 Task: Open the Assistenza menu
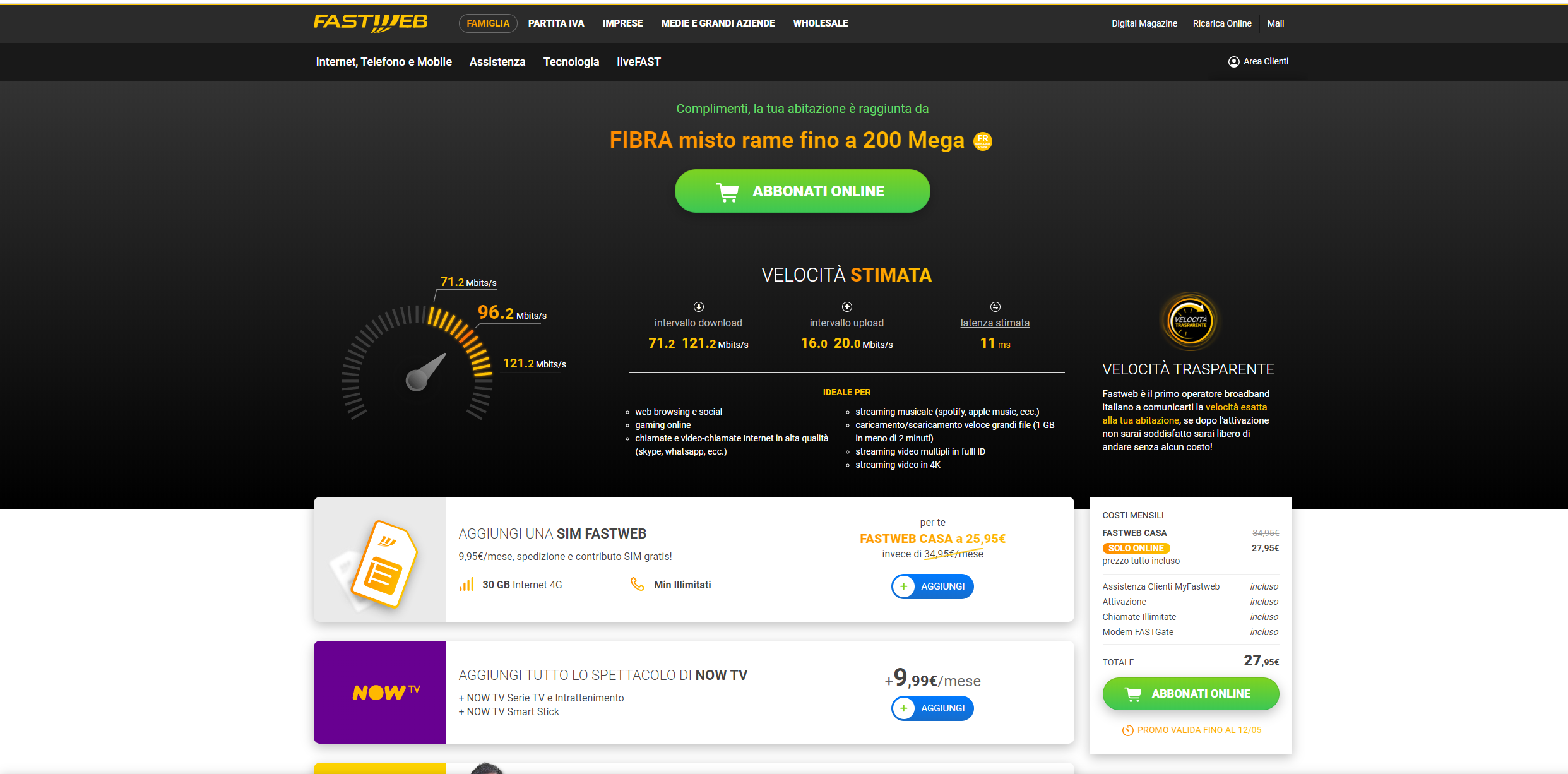pyautogui.click(x=497, y=62)
